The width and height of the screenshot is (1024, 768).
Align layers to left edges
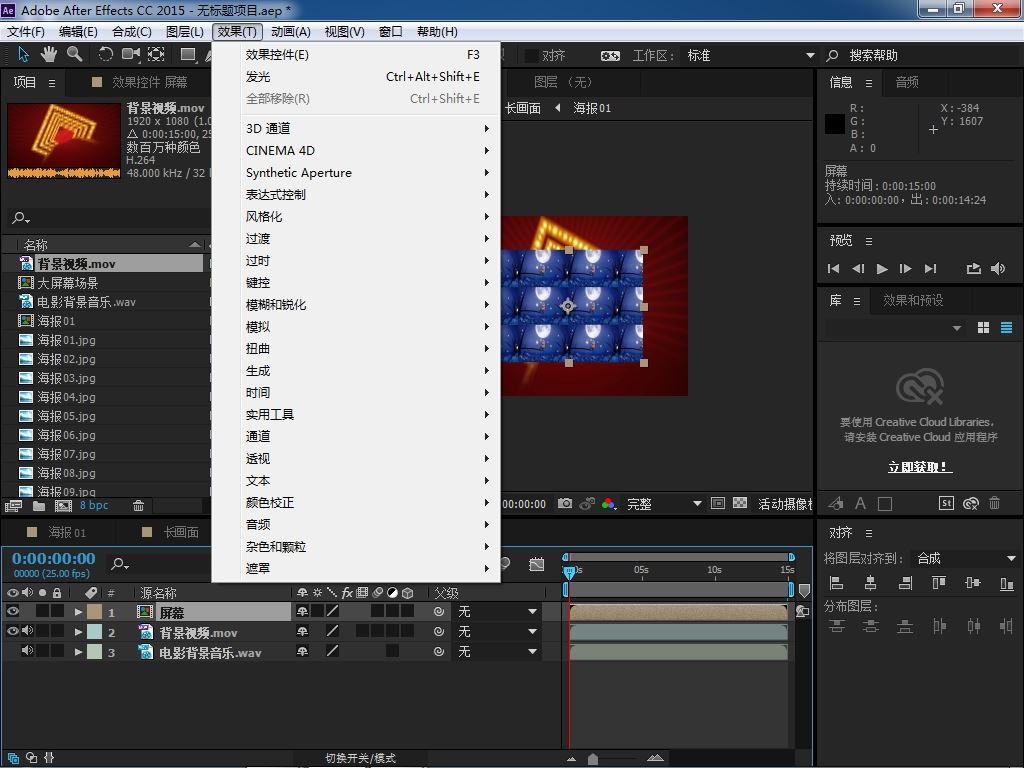[837, 583]
